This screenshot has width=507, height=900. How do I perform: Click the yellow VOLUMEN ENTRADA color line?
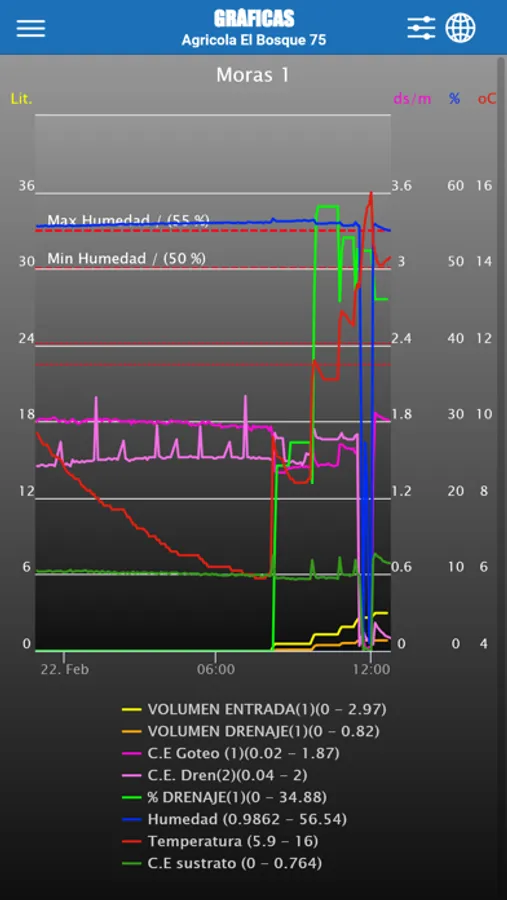[x=131, y=709]
